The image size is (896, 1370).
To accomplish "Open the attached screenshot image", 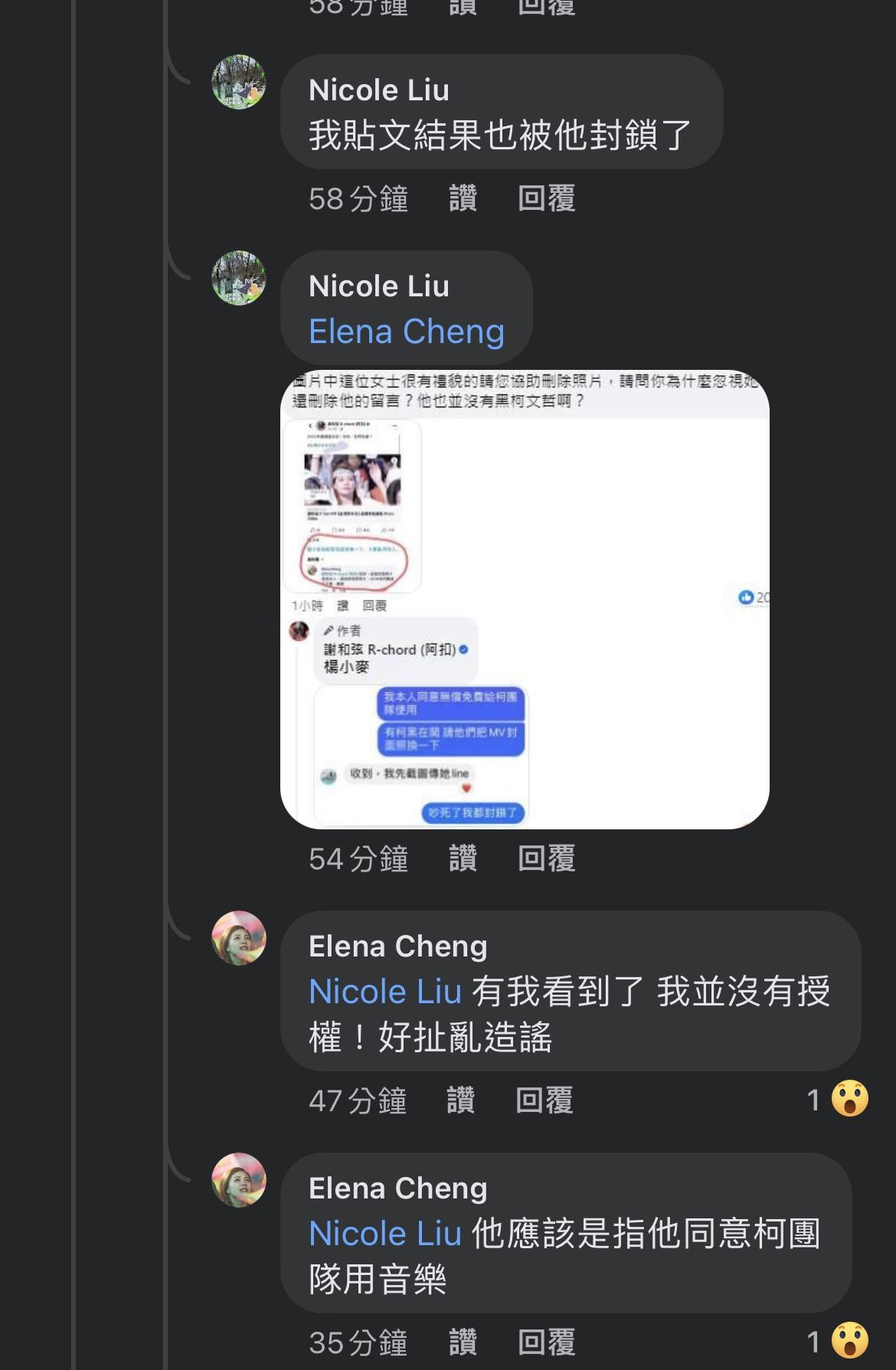I will (525, 600).
